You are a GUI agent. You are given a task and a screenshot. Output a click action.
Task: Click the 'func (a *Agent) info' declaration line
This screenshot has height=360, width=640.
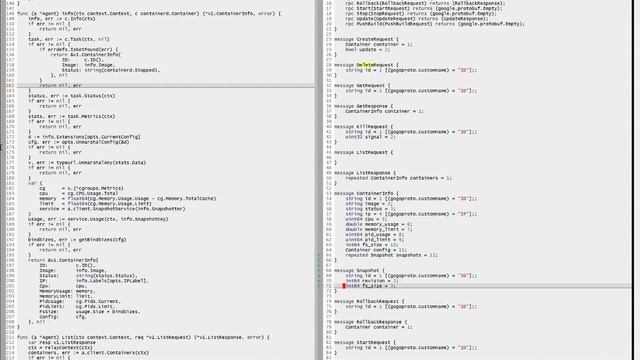pyautogui.click(x=149, y=13)
